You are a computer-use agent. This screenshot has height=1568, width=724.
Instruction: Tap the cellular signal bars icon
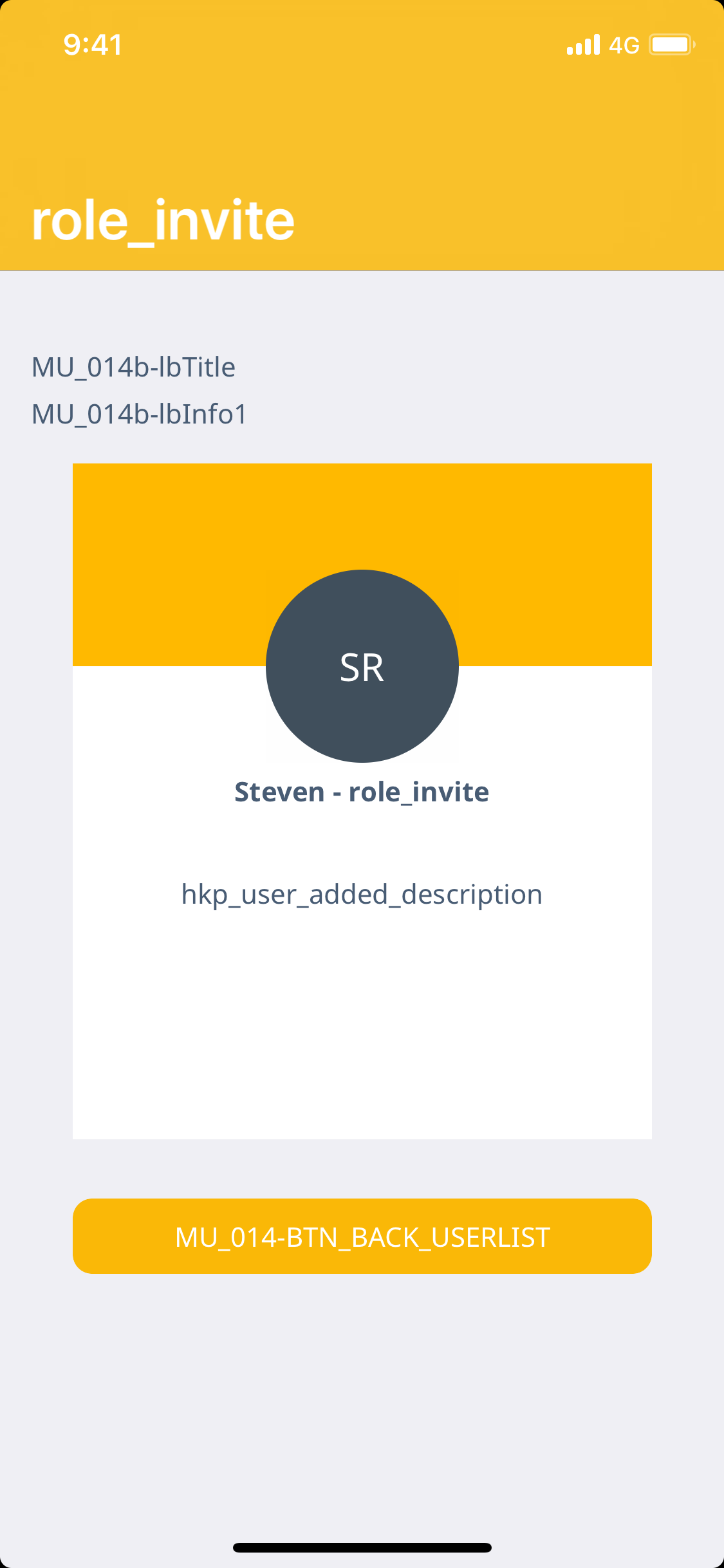coord(583,45)
